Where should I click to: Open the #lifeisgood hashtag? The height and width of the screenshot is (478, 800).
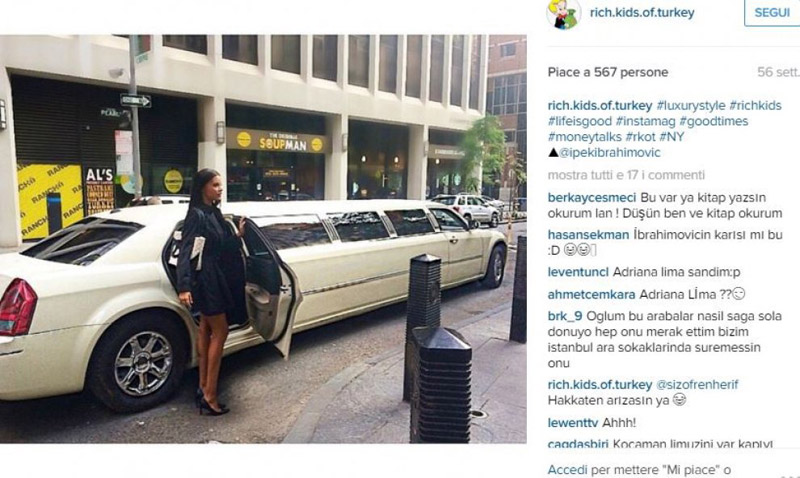pyautogui.click(x=580, y=121)
